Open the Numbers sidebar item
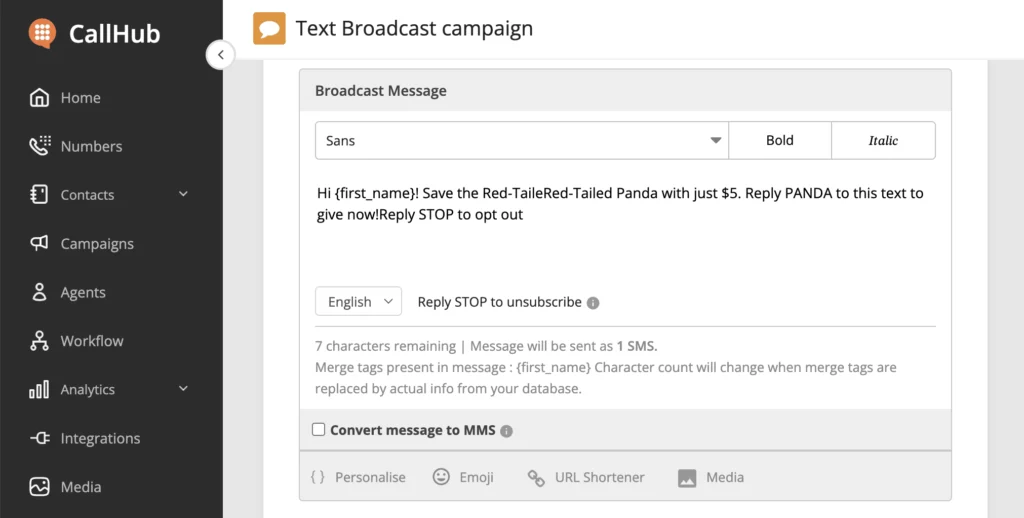Viewport: 1024px width, 518px height. [90, 146]
